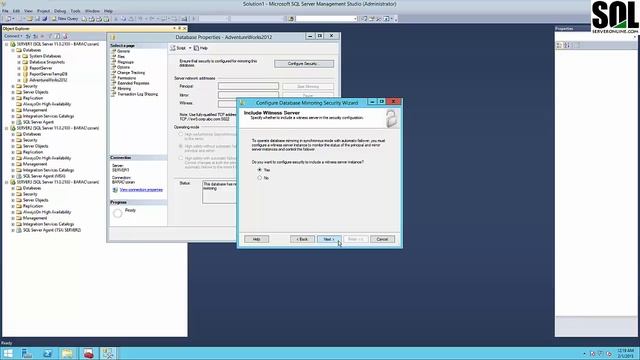Open the View menu
Viewport: 640px width, 360px height.
pos(28,11)
